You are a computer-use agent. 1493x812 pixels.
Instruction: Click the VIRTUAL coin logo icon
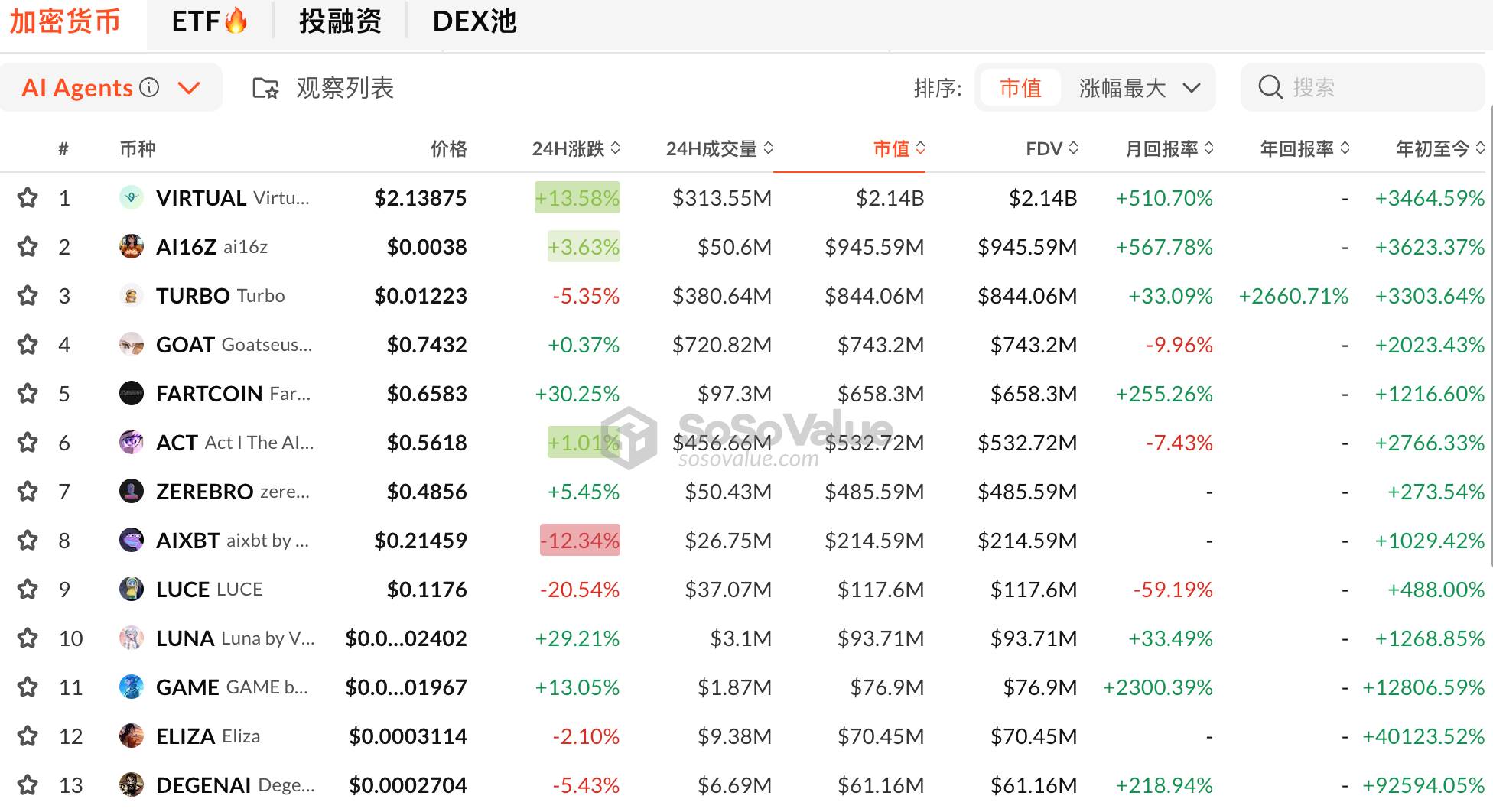pos(132,198)
